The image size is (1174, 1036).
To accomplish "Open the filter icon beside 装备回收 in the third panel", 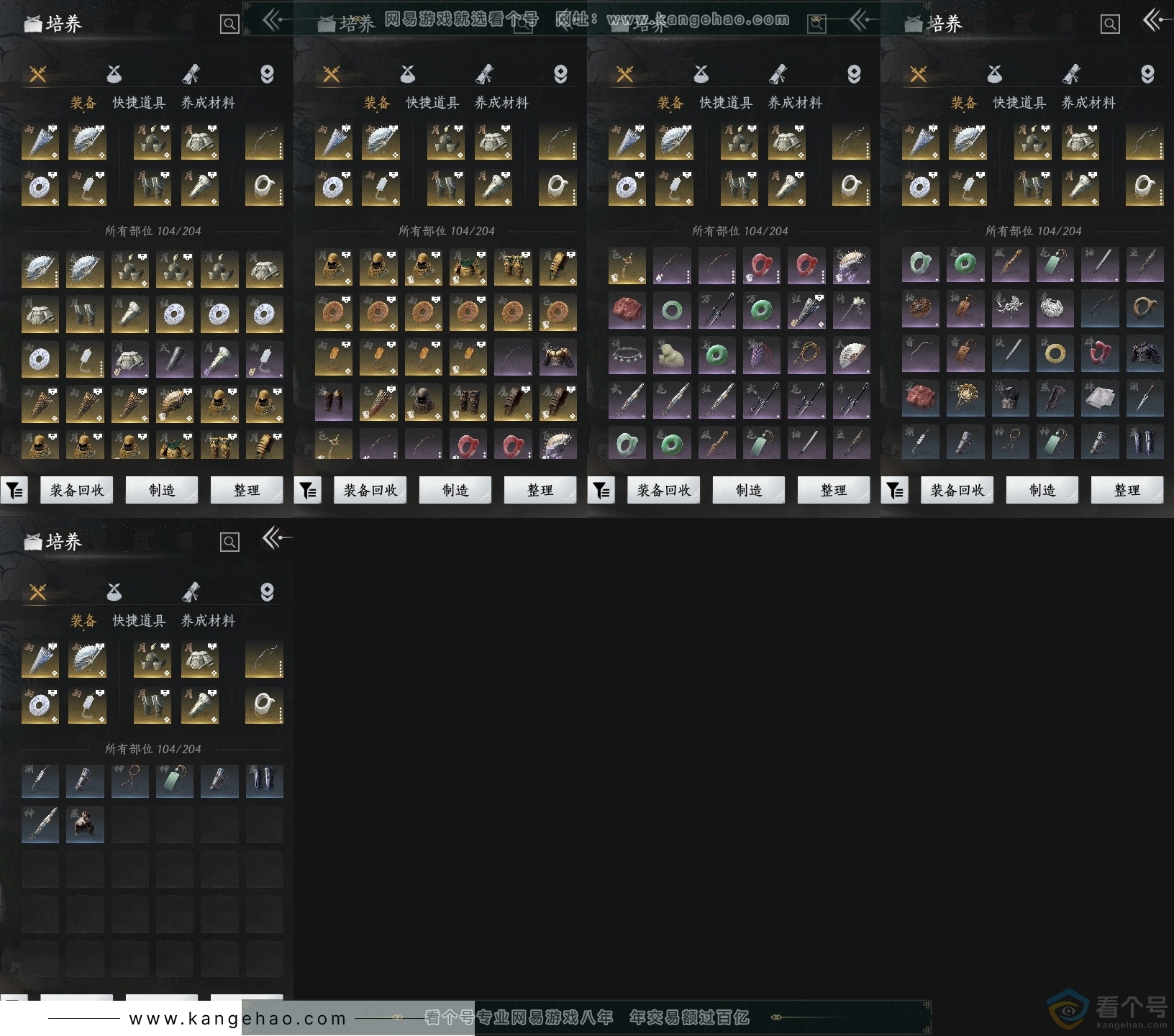I will coord(601,490).
